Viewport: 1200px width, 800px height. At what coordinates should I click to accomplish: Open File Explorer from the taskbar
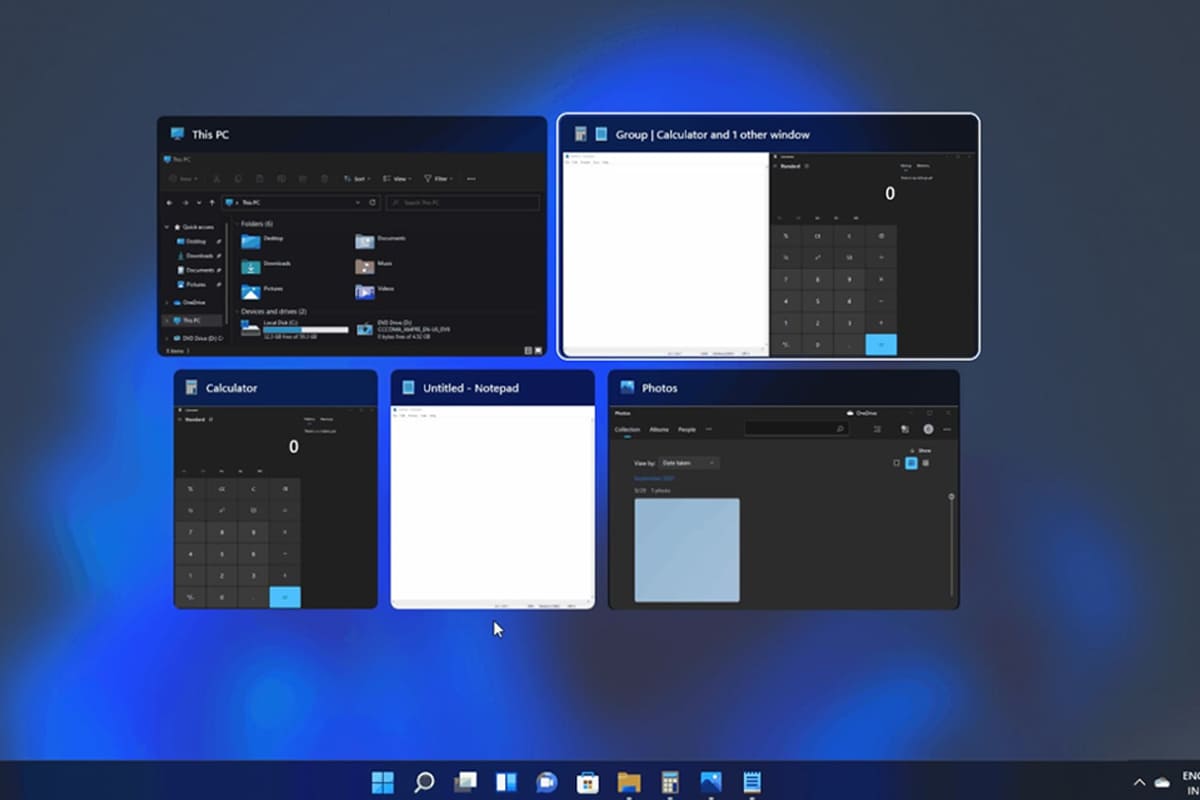coord(629,782)
